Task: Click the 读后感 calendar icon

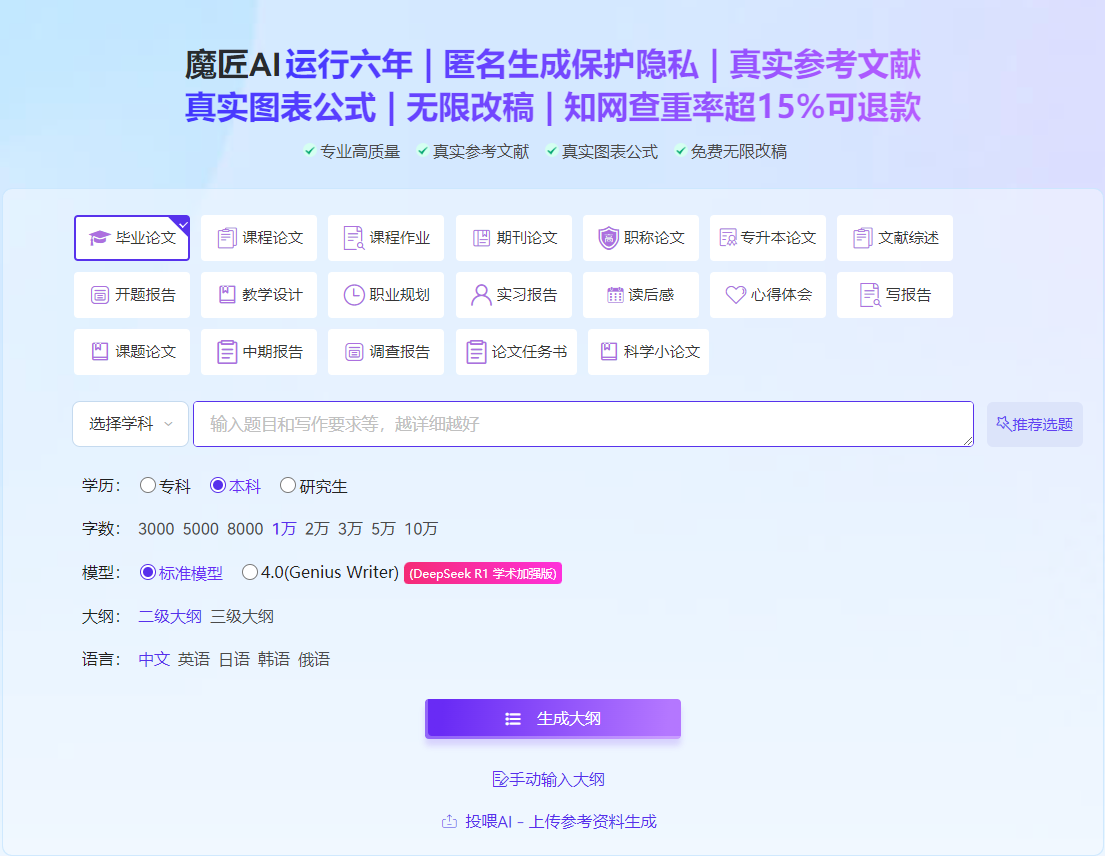Action: pos(615,295)
